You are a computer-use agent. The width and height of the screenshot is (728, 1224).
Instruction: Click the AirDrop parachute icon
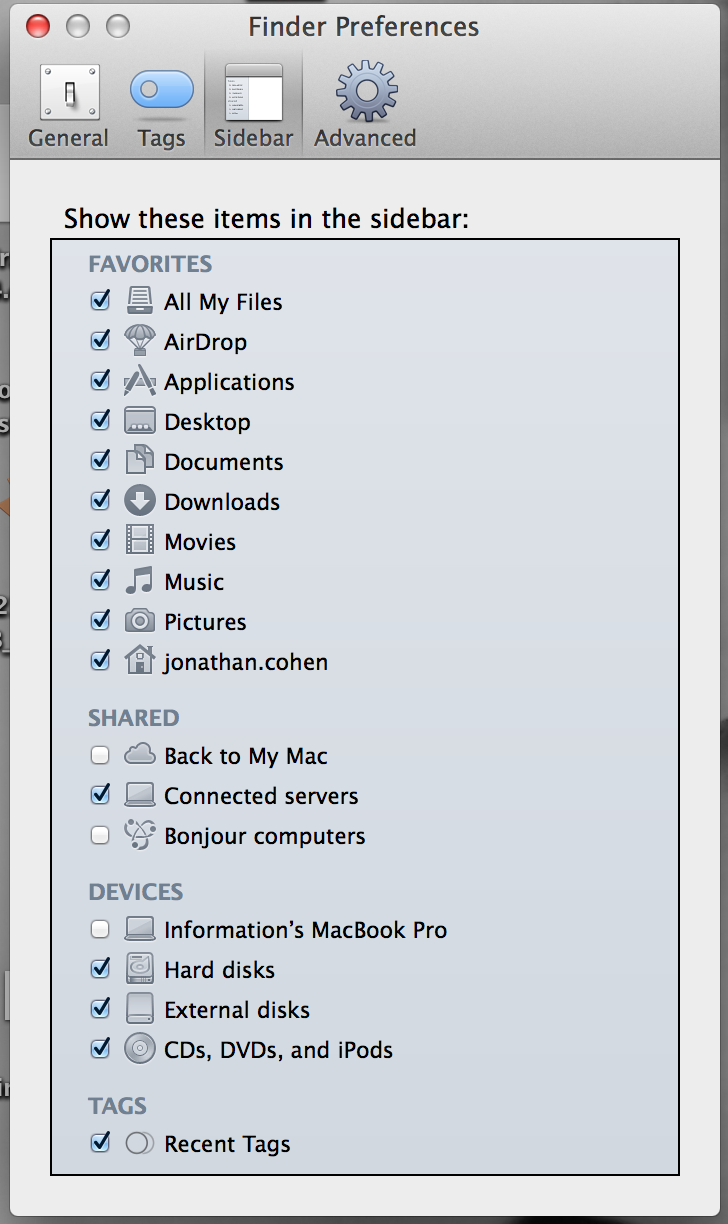[139, 341]
